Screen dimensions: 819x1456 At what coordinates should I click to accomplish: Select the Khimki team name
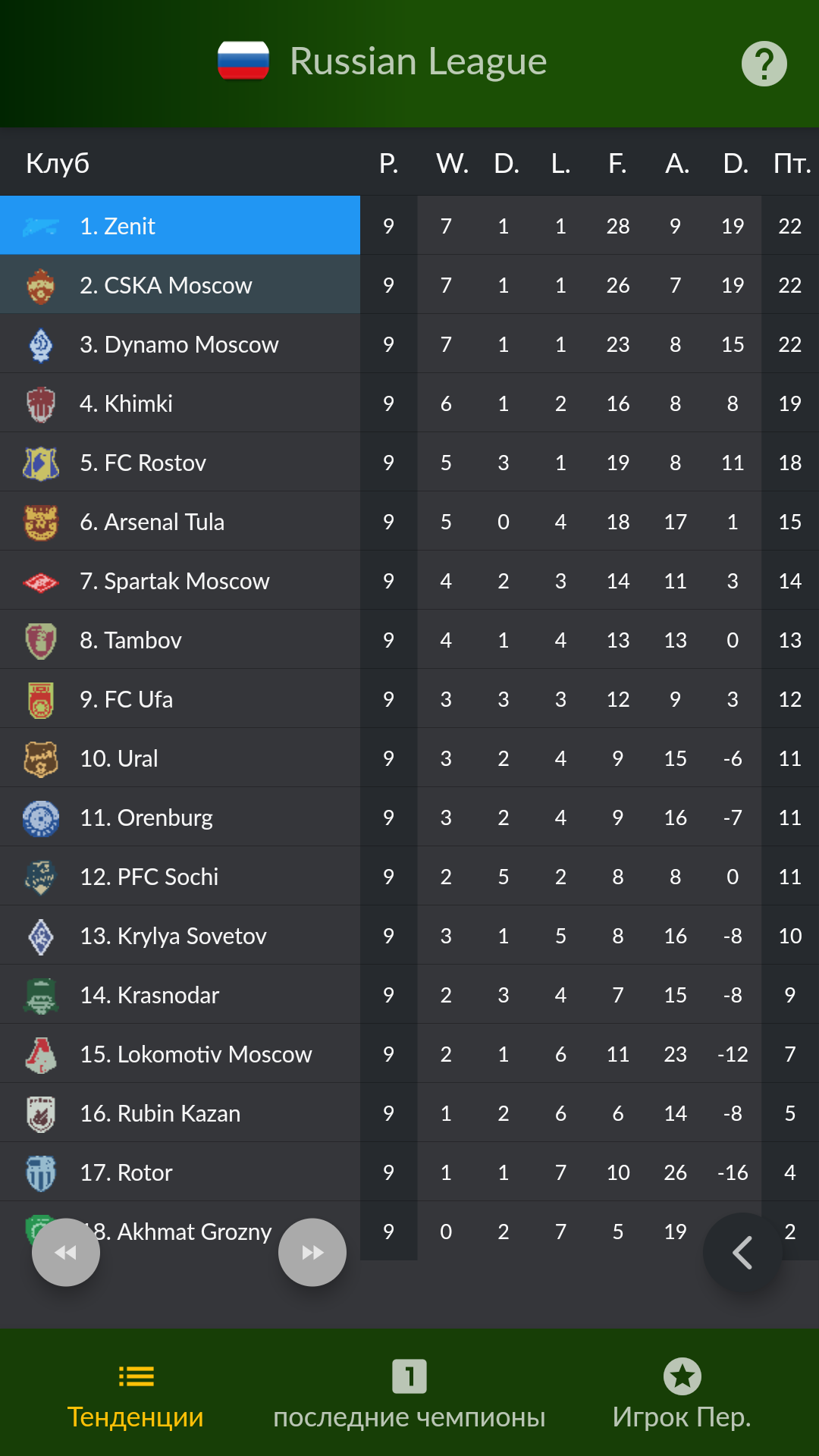[x=126, y=403]
